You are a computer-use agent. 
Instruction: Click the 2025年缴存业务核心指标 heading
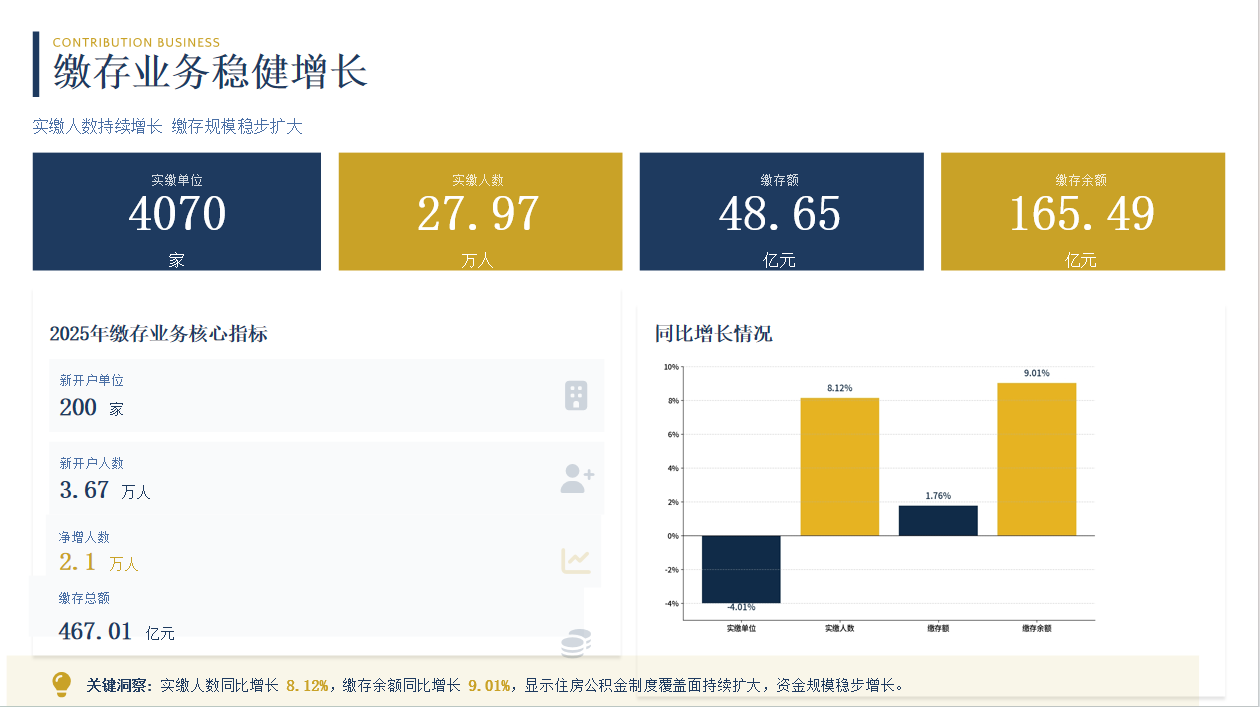click(159, 334)
